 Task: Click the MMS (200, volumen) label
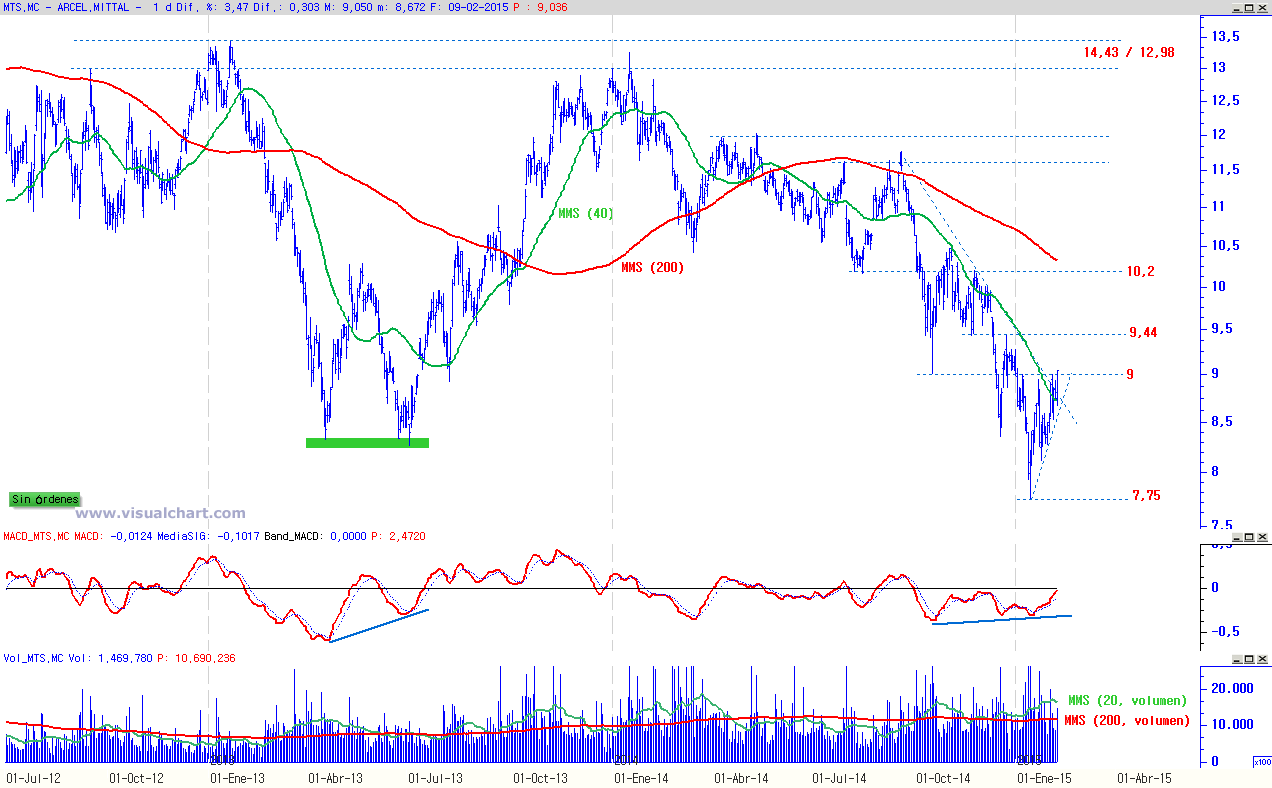point(1128,720)
